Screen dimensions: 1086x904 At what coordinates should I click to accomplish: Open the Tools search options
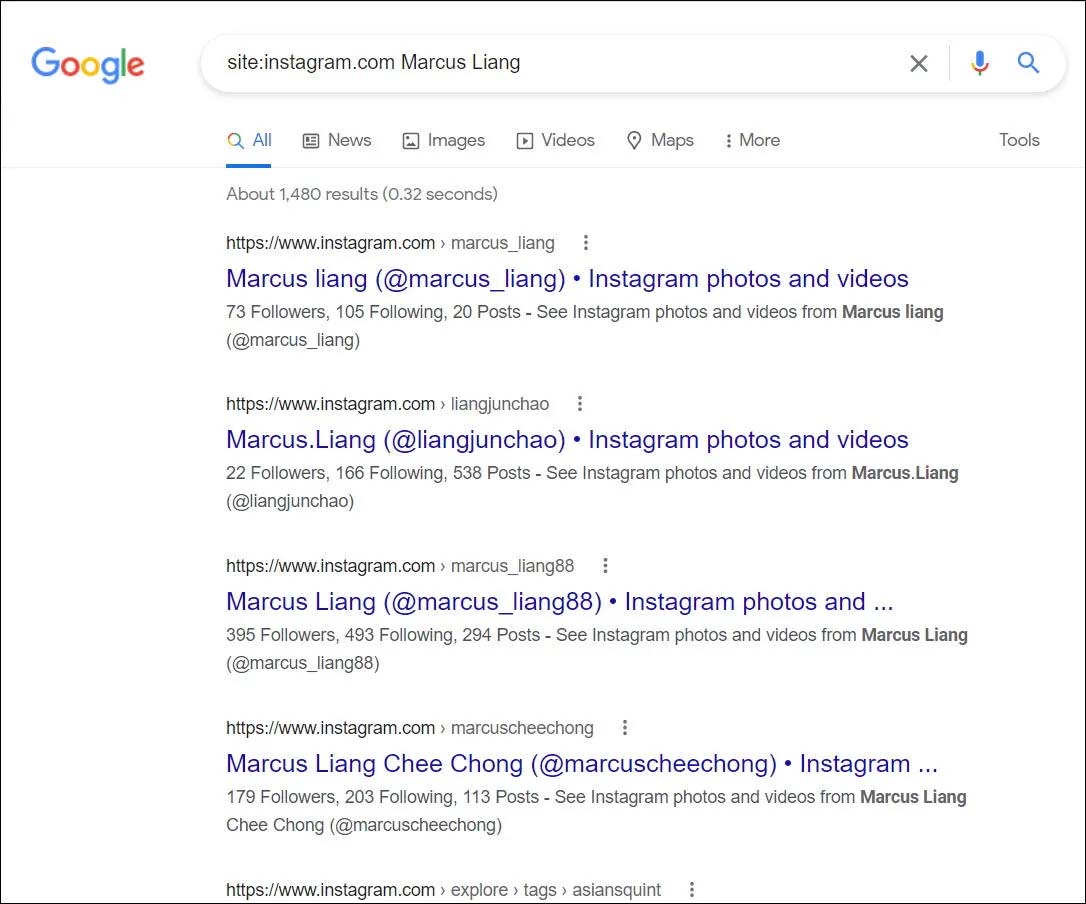click(1019, 140)
